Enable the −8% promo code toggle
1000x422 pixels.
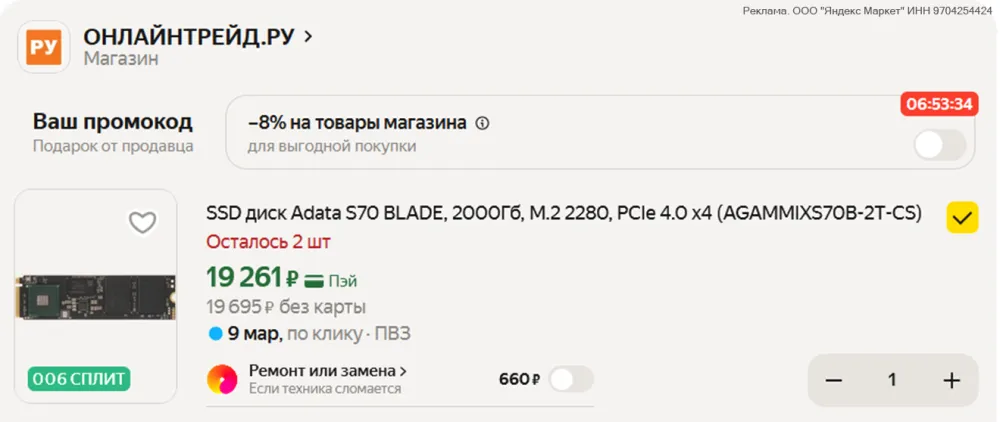940,146
